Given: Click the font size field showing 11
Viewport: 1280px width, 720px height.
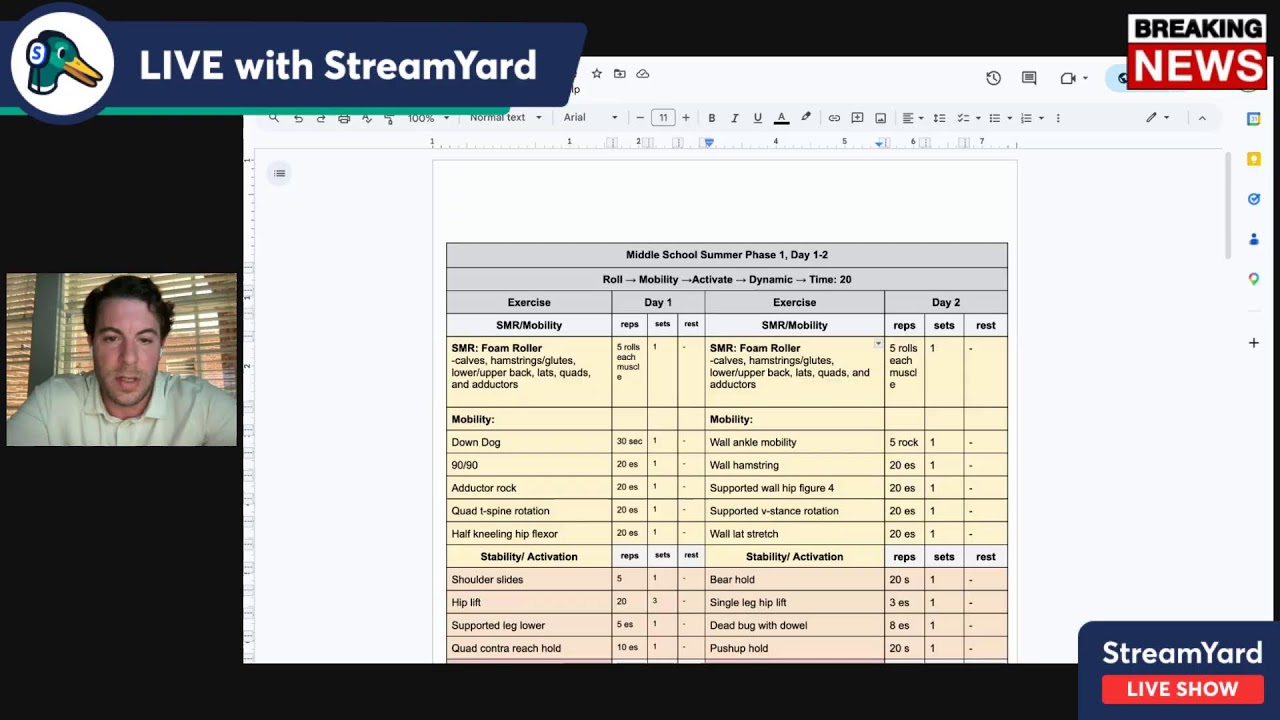Looking at the screenshot, I should 663,118.
